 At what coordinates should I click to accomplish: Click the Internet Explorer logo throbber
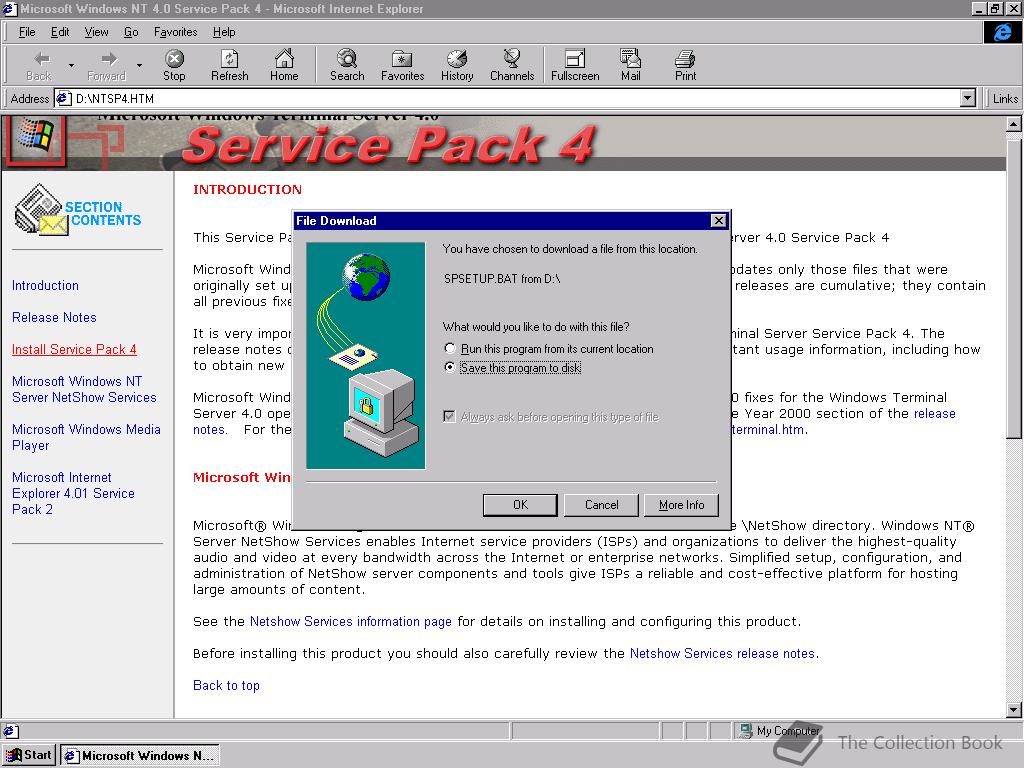click(x=1002, y=32)
